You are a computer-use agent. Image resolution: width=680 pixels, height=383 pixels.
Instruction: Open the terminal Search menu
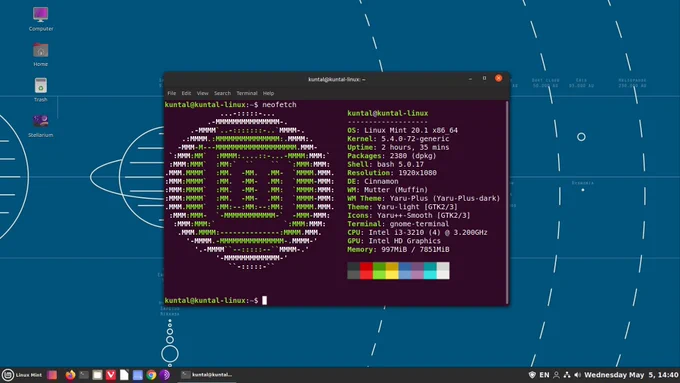(222, 93)
